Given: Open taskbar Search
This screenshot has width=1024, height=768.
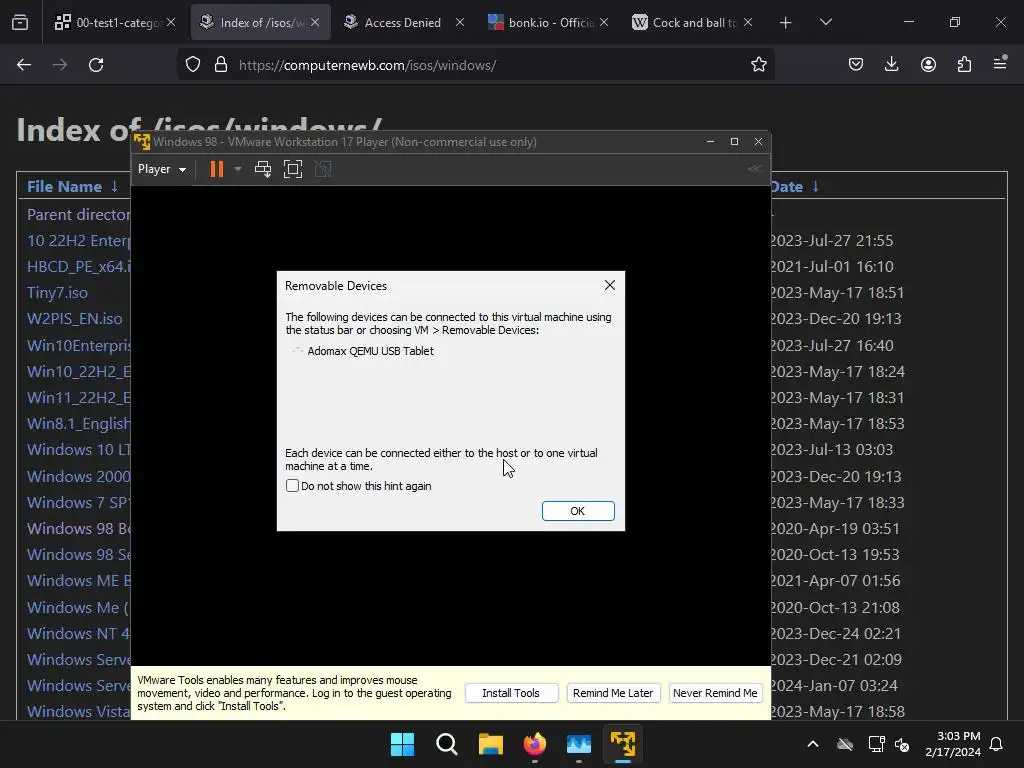Looking at the screenshot, I should [447, 744].
